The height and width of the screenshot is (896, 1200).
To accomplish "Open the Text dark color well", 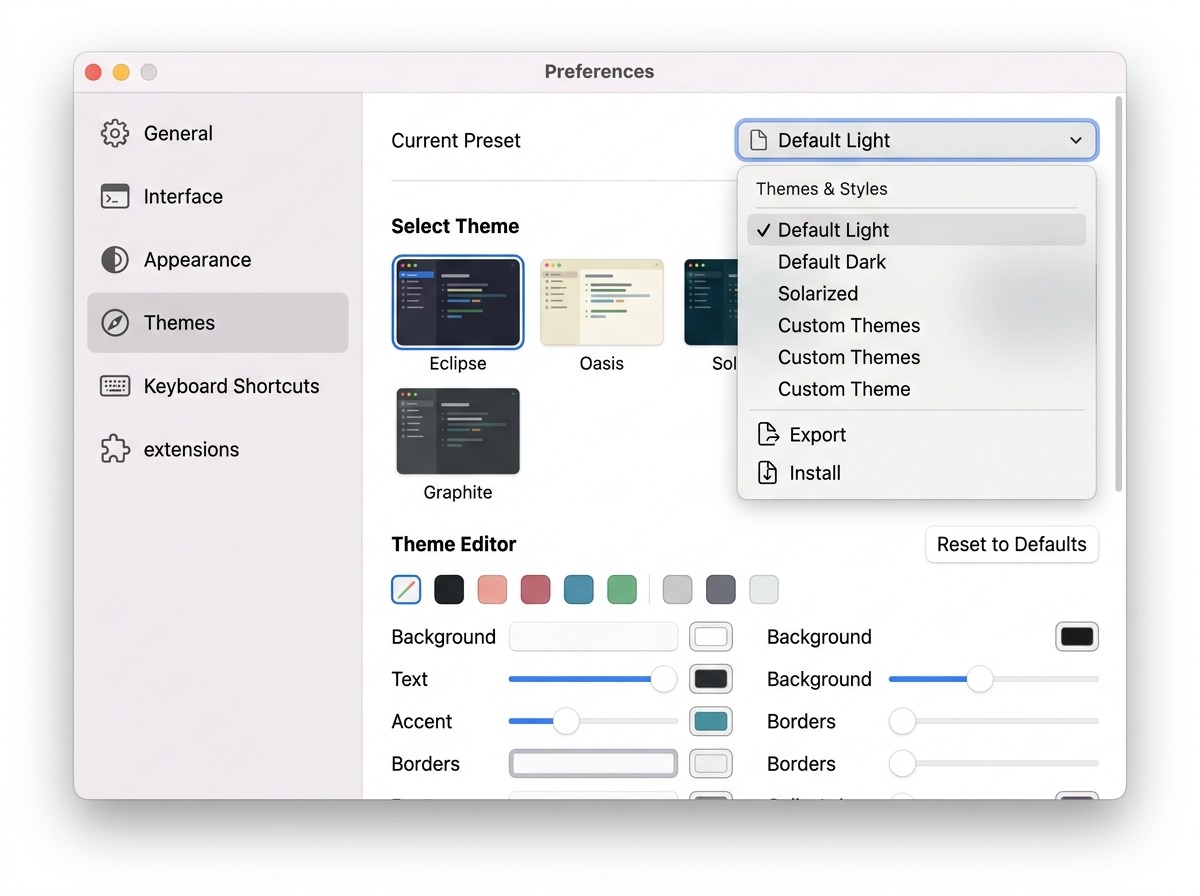I will point(711,679).
